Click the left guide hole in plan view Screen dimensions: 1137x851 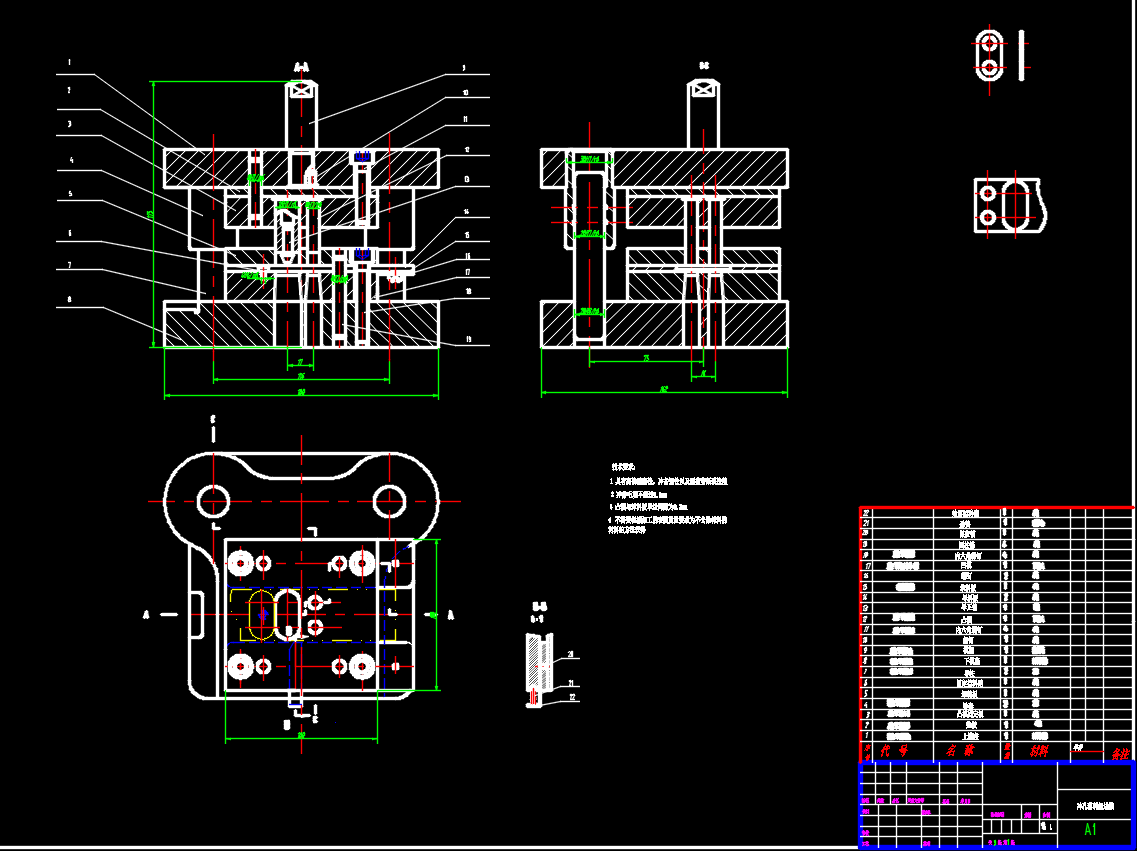pos(213,499)
